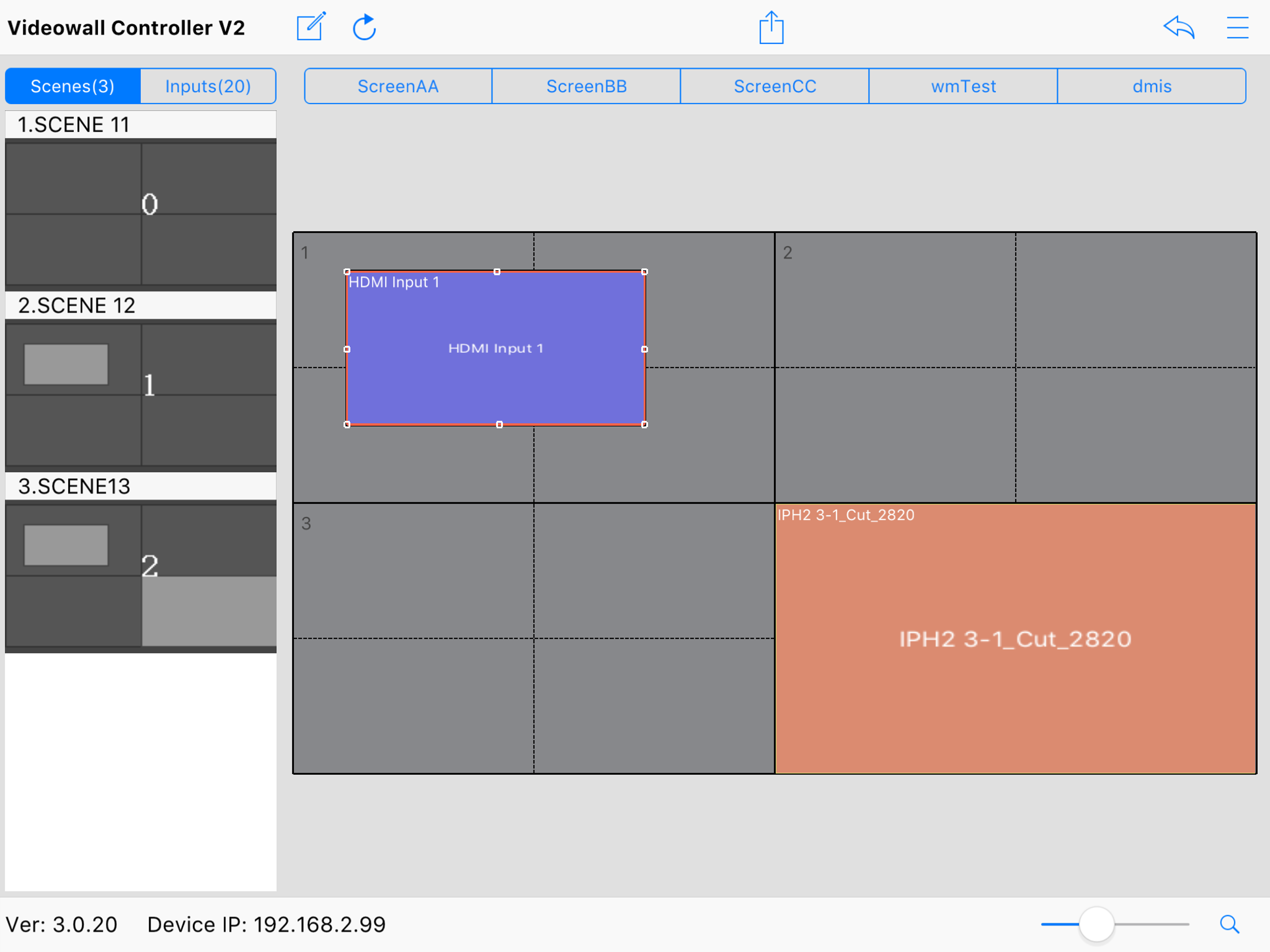Click the magnifier zoom icon
This screenshot has height=952, width=1270.
point(1229,924)
